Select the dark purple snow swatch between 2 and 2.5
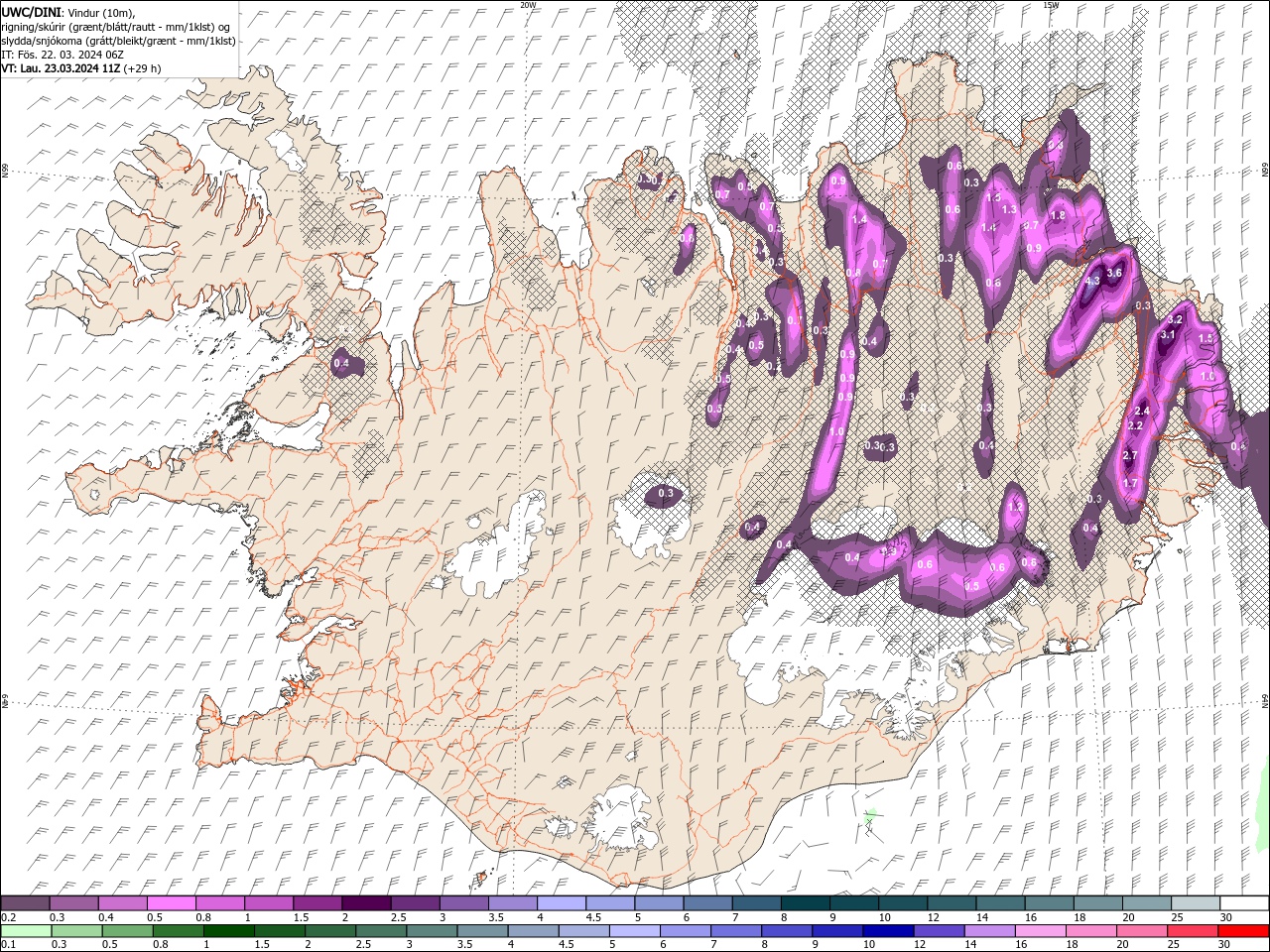This screenshot has height=952, width=1270. point(365,903)
